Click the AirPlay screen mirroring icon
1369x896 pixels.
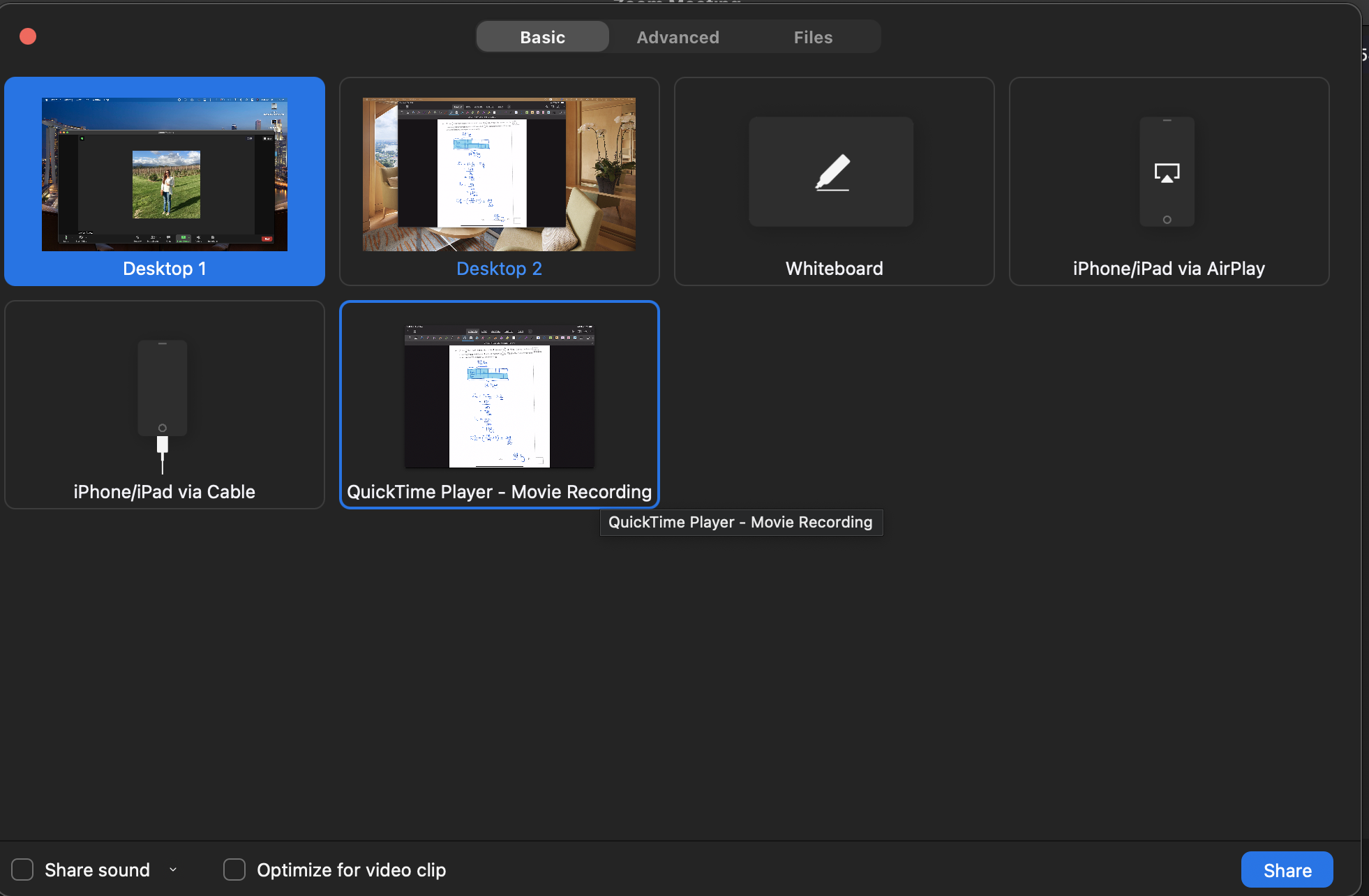click(x=1167, y=172)
